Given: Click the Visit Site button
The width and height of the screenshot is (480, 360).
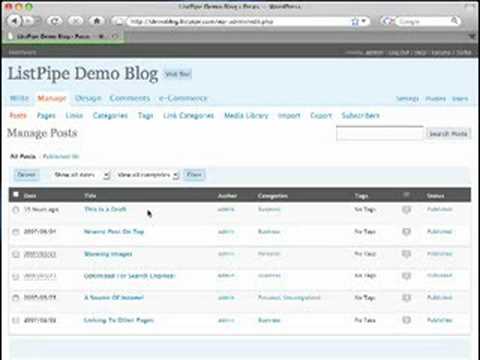Looking at the screenshot, I should click(x=178, y=74).
